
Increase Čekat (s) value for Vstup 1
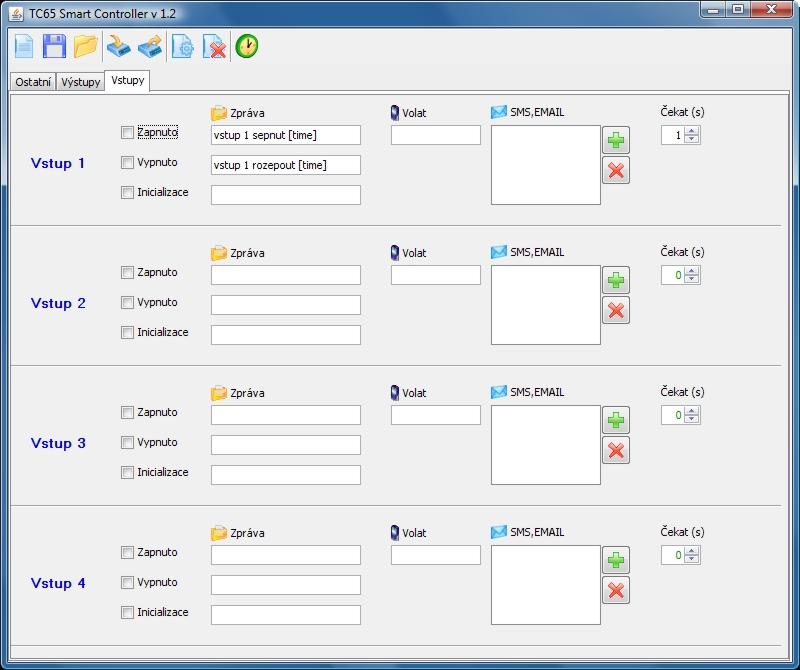[x=692, y=131]
